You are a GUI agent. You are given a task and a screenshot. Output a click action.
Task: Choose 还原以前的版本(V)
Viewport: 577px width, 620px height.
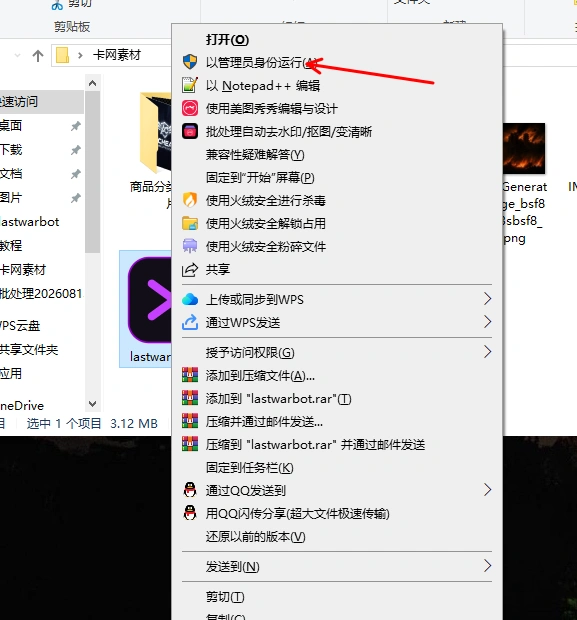click(x=337, y=536)
